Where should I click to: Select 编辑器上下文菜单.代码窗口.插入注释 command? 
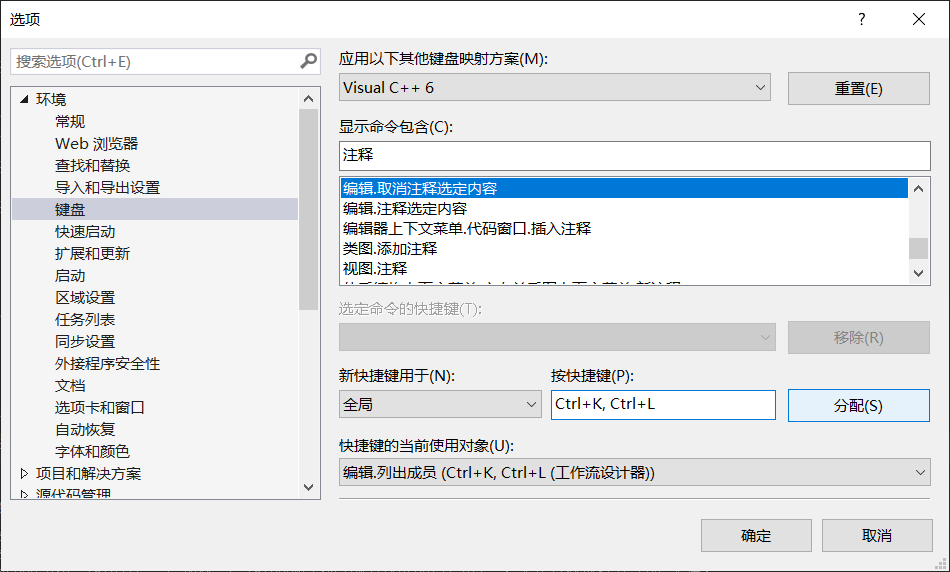(624, 228)
